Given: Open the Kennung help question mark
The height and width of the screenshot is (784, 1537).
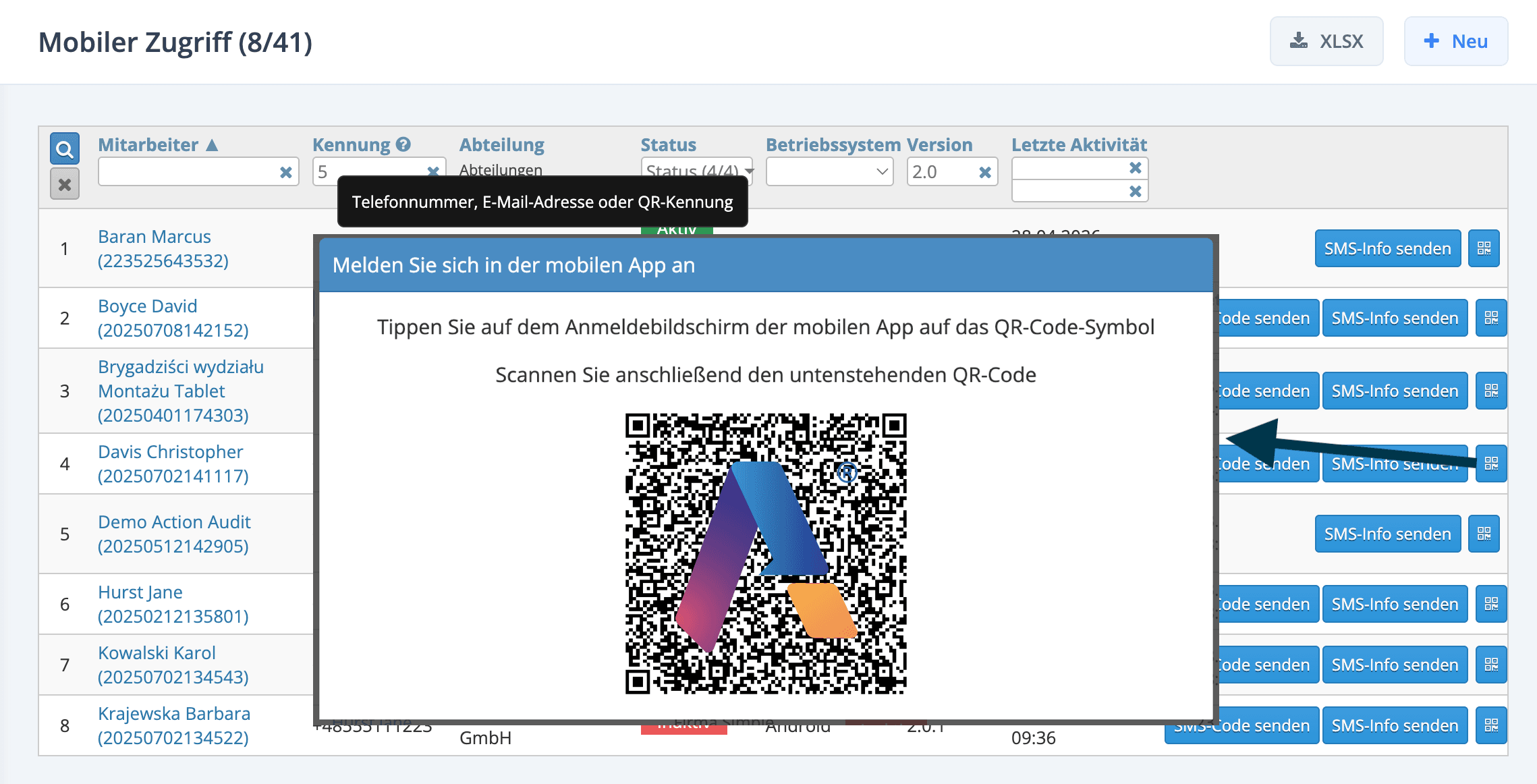Looking at the screenshot, I should (403, 144).
